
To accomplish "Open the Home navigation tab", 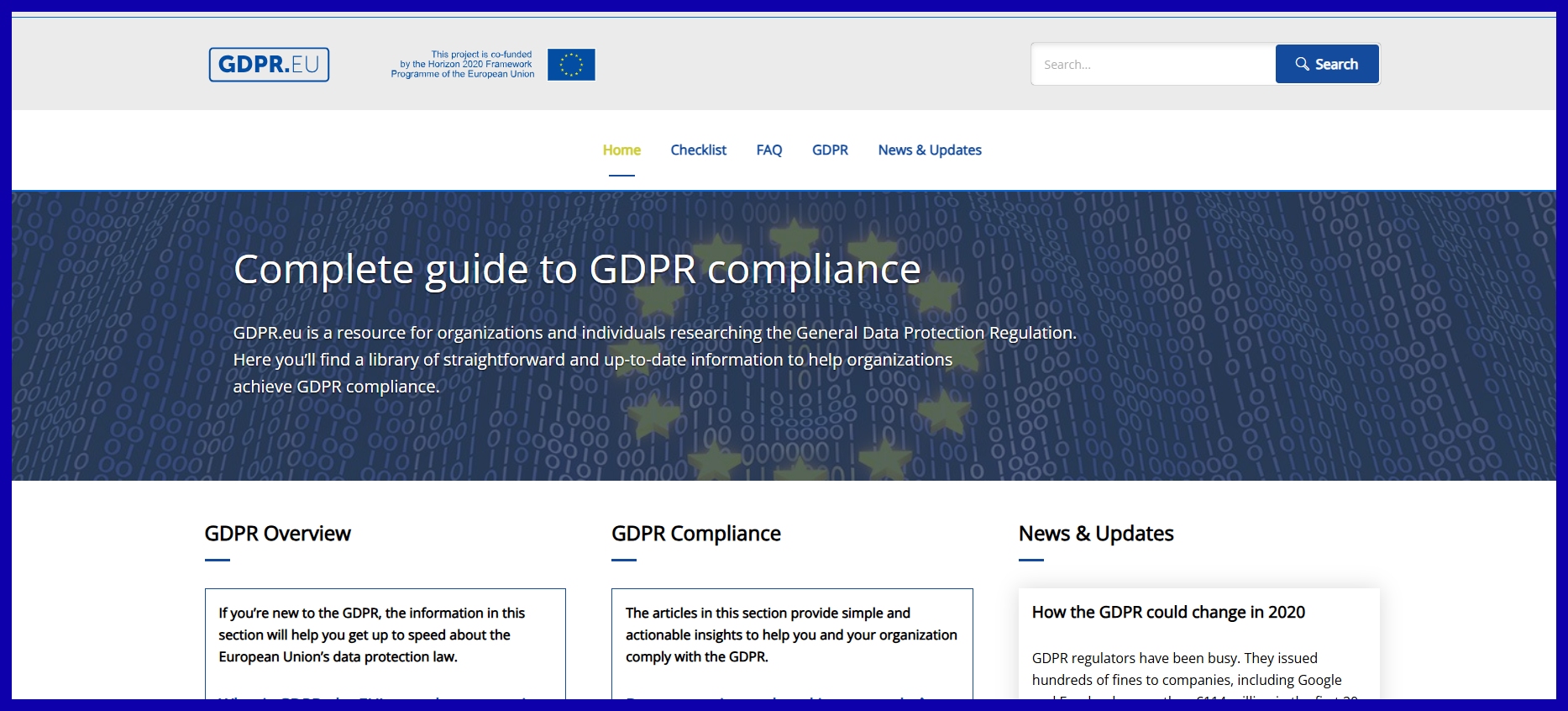I will 621,150.
